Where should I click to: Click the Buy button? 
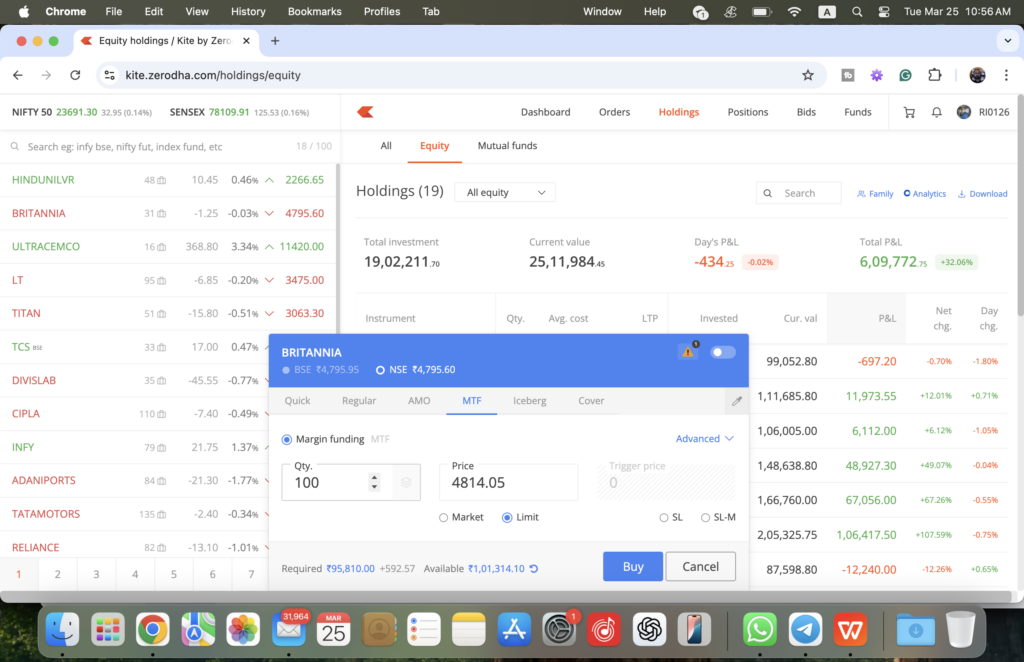coord(633,567)
